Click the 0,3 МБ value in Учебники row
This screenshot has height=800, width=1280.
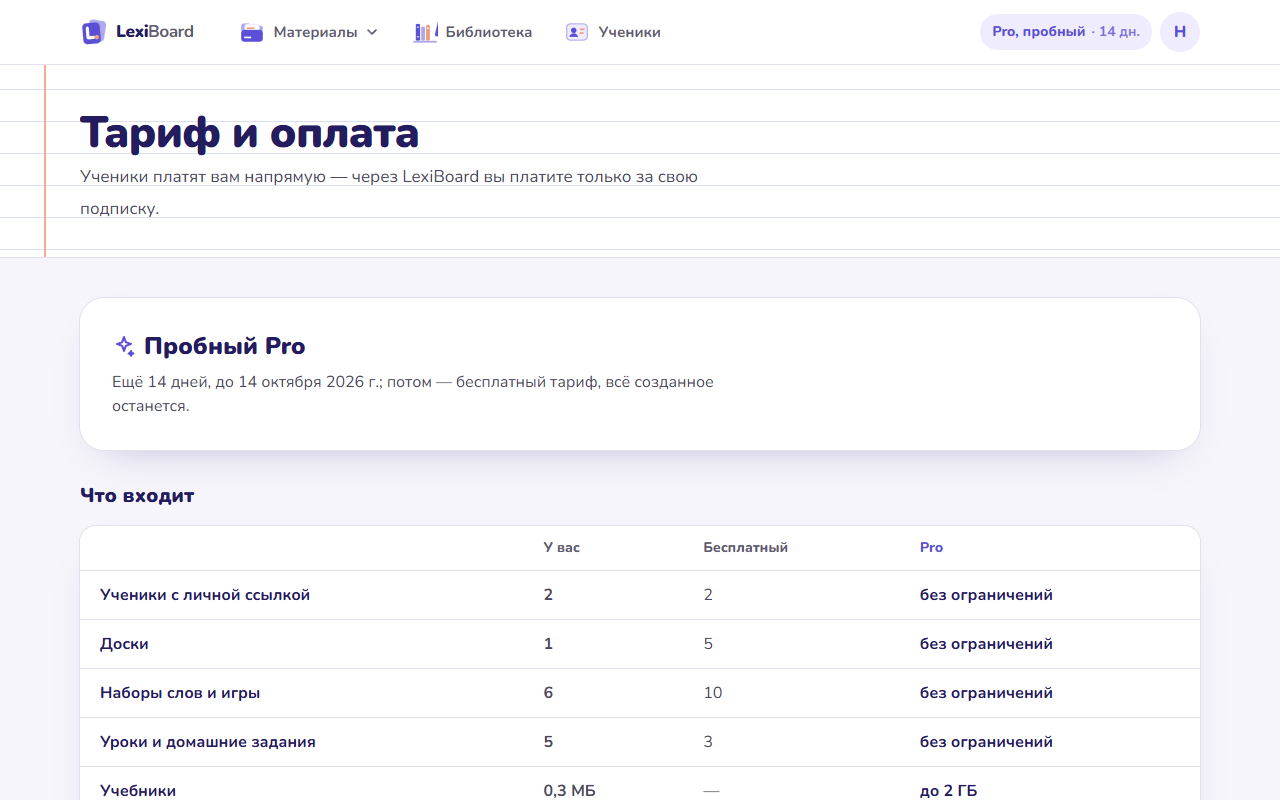coord(570,791)
